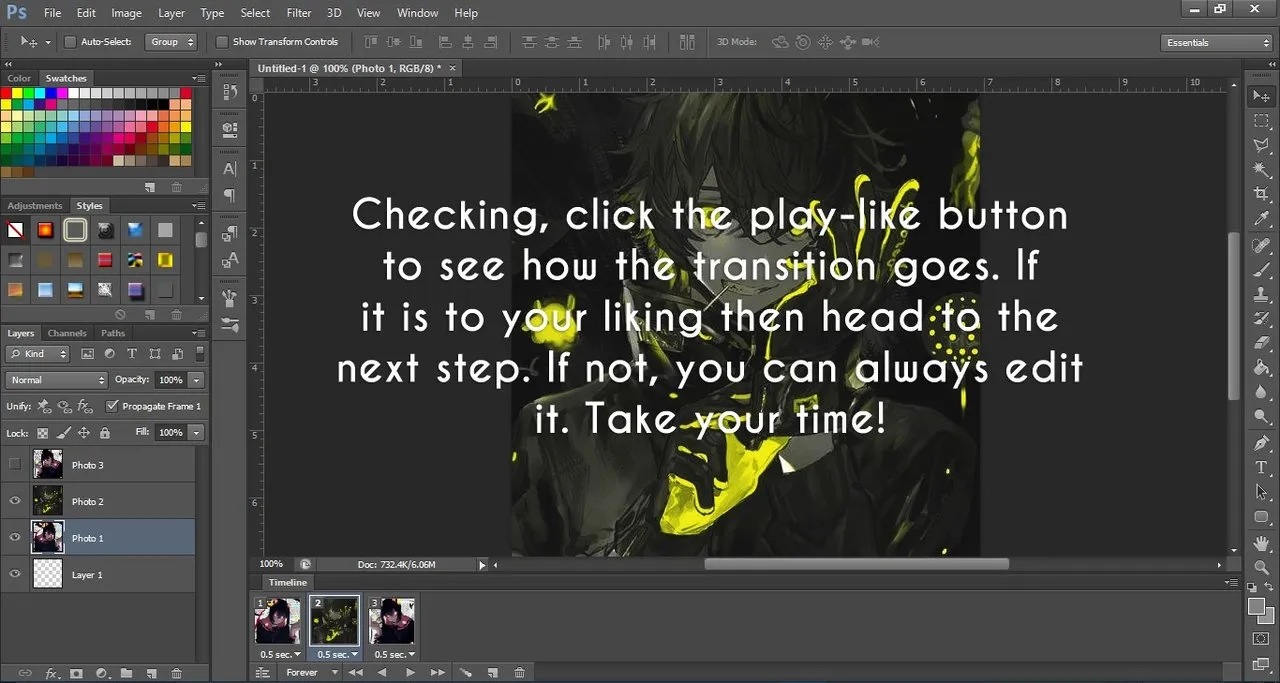1280x683 pixels.
Task: Lock transparent pixels icon
Action: click(42, 433)
